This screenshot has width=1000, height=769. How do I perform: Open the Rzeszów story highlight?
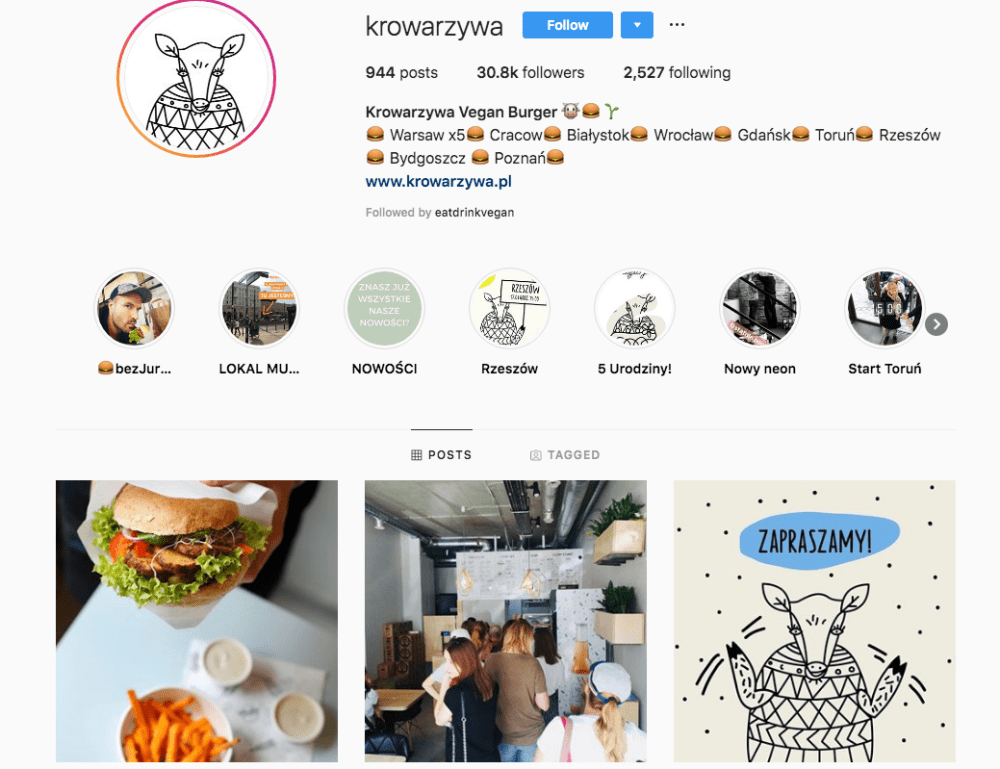point(509,308)
